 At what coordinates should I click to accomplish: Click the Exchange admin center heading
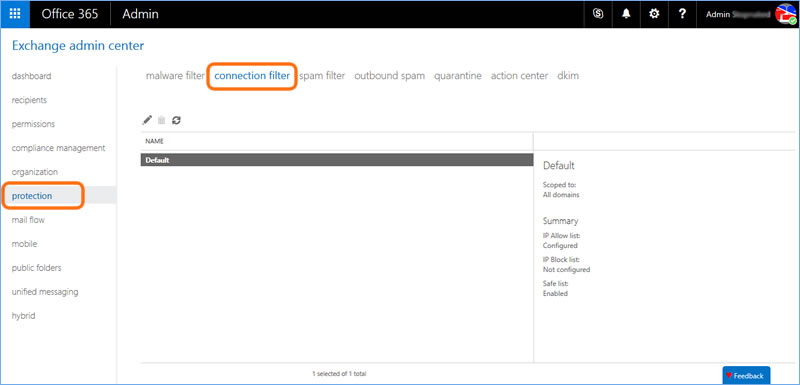click(78, 46)
